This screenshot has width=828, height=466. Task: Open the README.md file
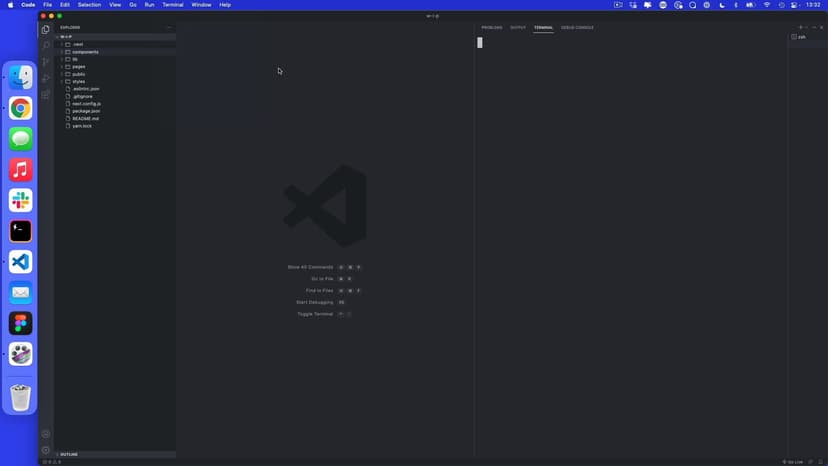[x=85, y=118]
